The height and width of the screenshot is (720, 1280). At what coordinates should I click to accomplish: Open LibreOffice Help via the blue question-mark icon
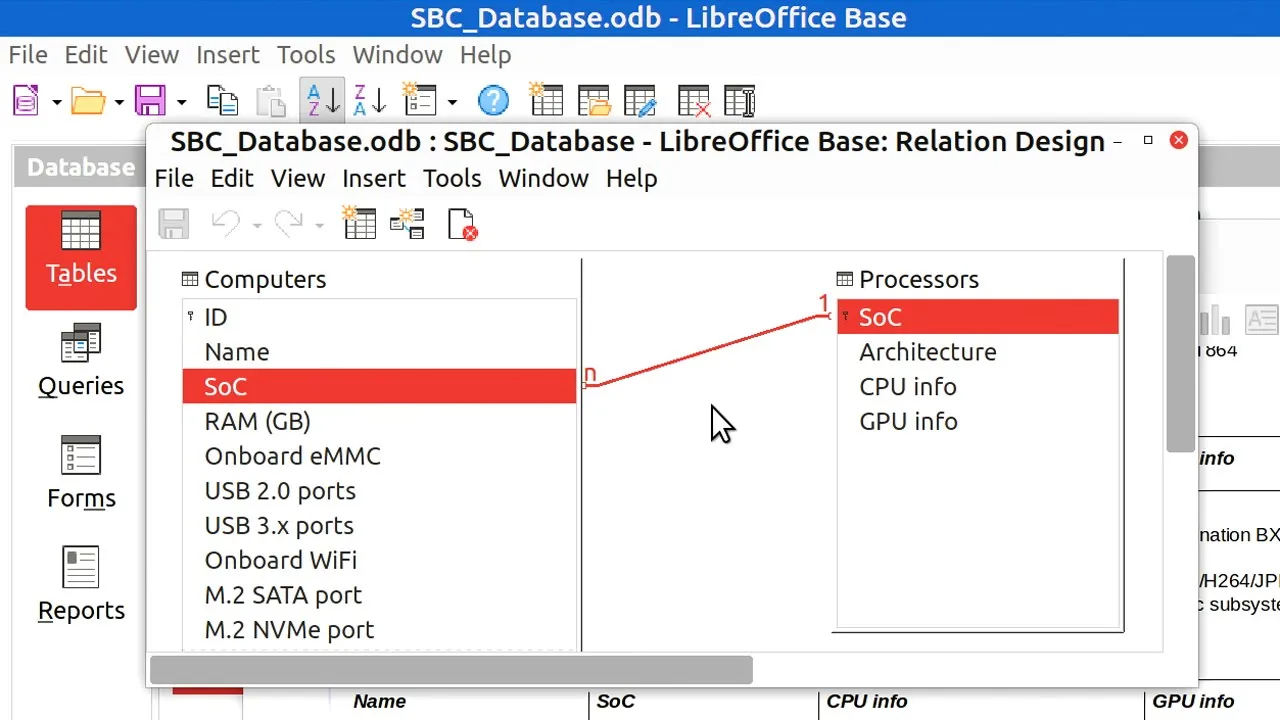tap(493, 101)
